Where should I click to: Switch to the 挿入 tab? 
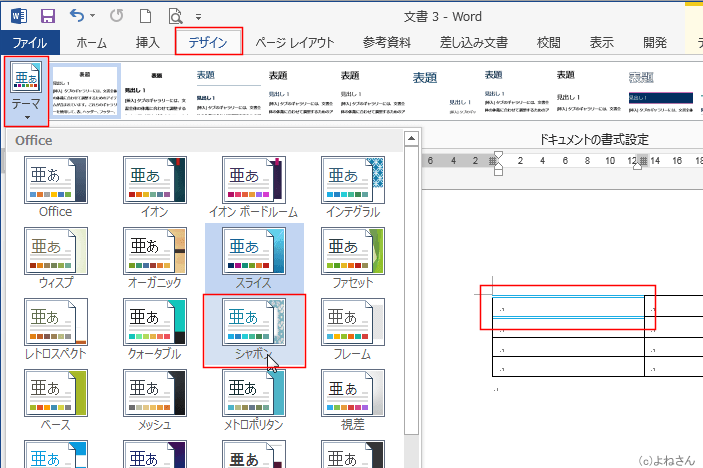pyautogui.click(x=148, y=43)
